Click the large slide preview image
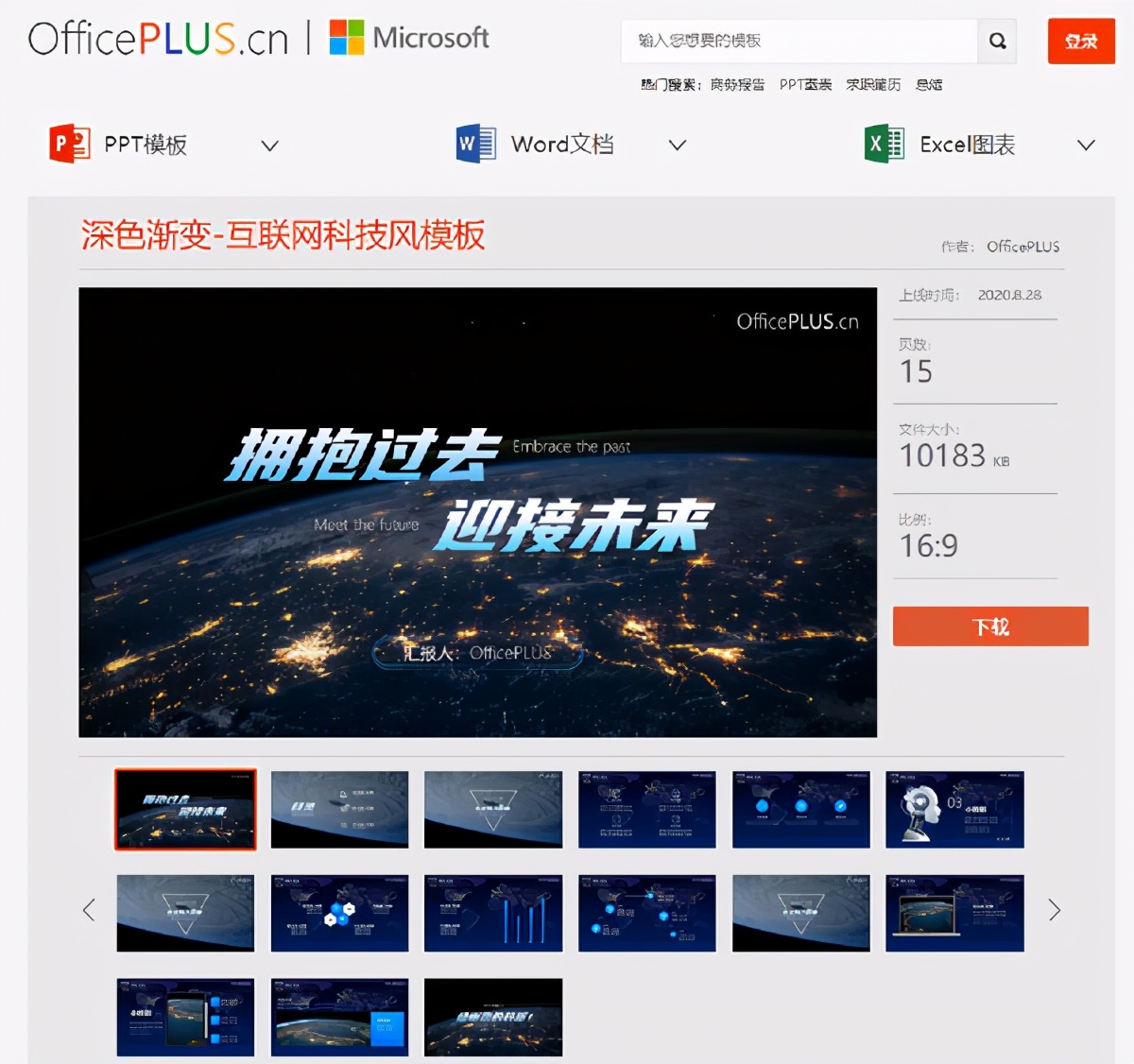The width and height of the screenshot is (1134, 1064). 477,512
